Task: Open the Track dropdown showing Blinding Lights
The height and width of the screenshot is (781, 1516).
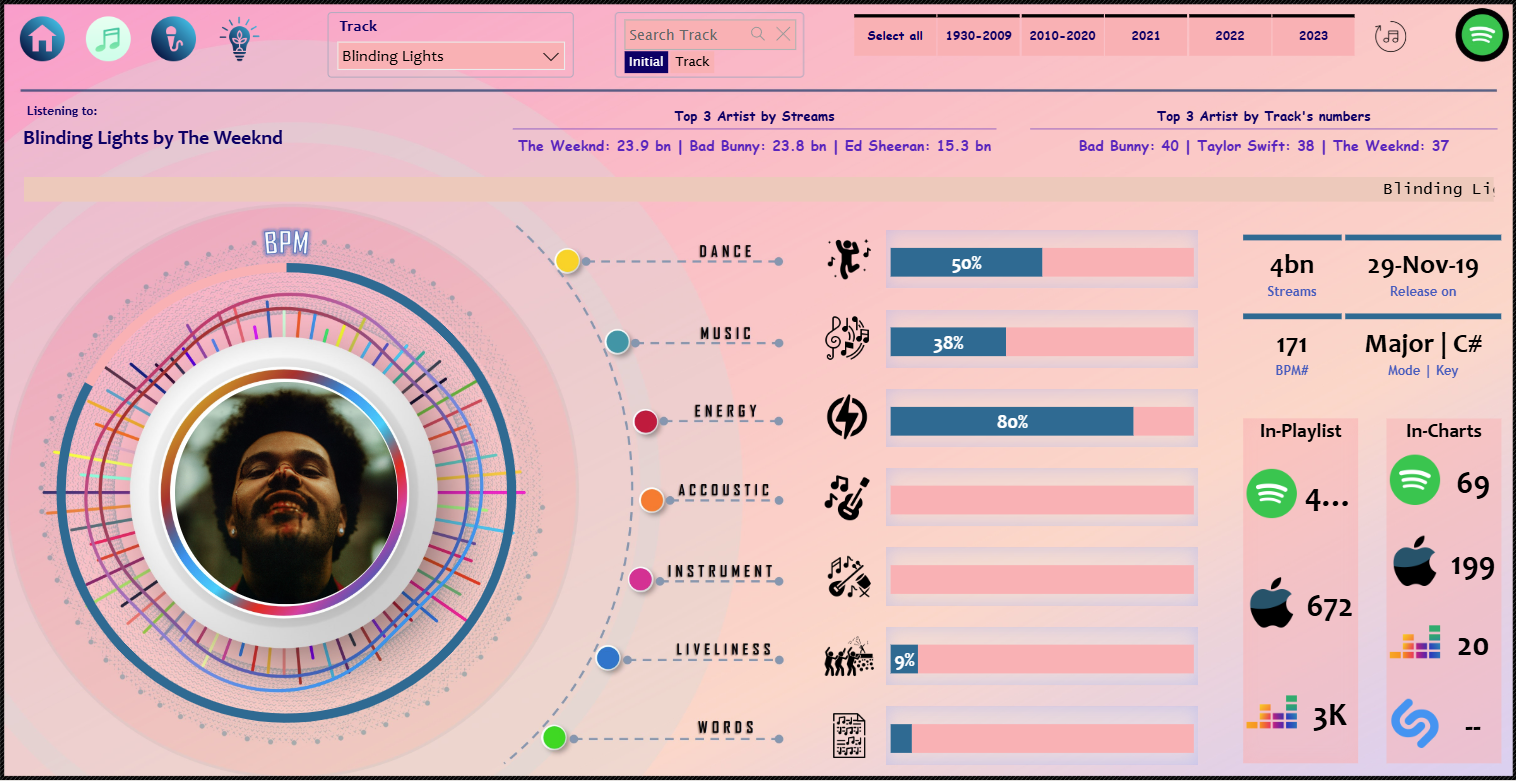Action: 451,57
